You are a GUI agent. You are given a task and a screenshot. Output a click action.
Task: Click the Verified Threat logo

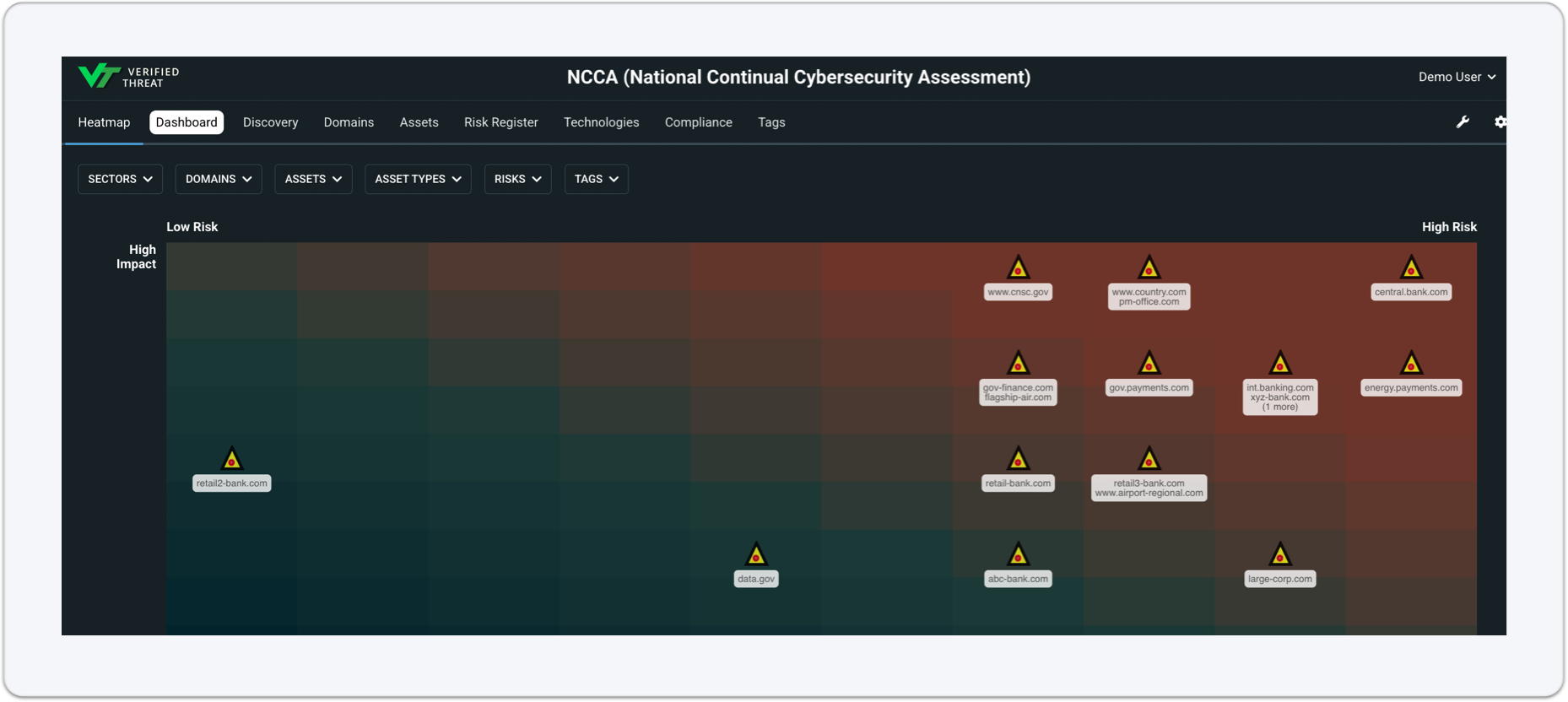(x=128, y=77)
